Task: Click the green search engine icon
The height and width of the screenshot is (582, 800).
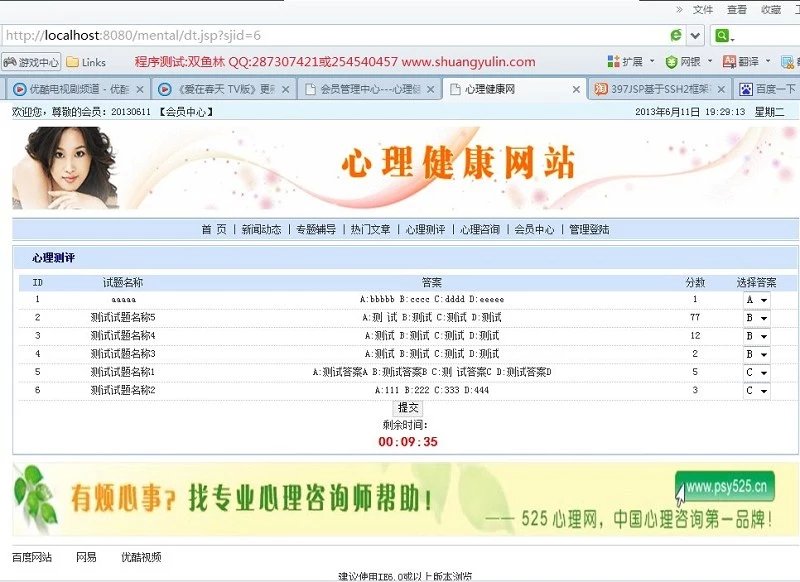Action: 721,35
